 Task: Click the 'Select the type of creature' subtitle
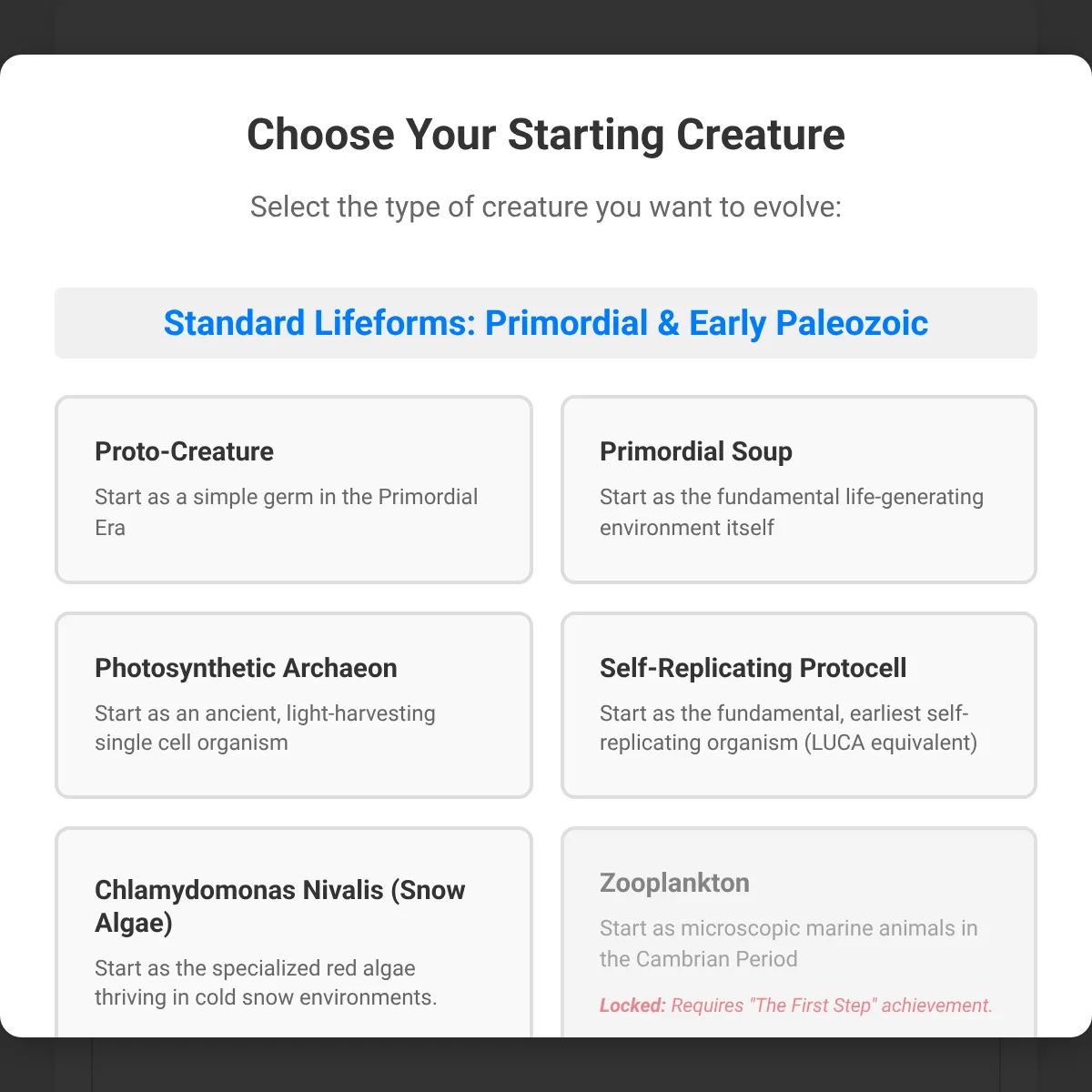point(546,207)
